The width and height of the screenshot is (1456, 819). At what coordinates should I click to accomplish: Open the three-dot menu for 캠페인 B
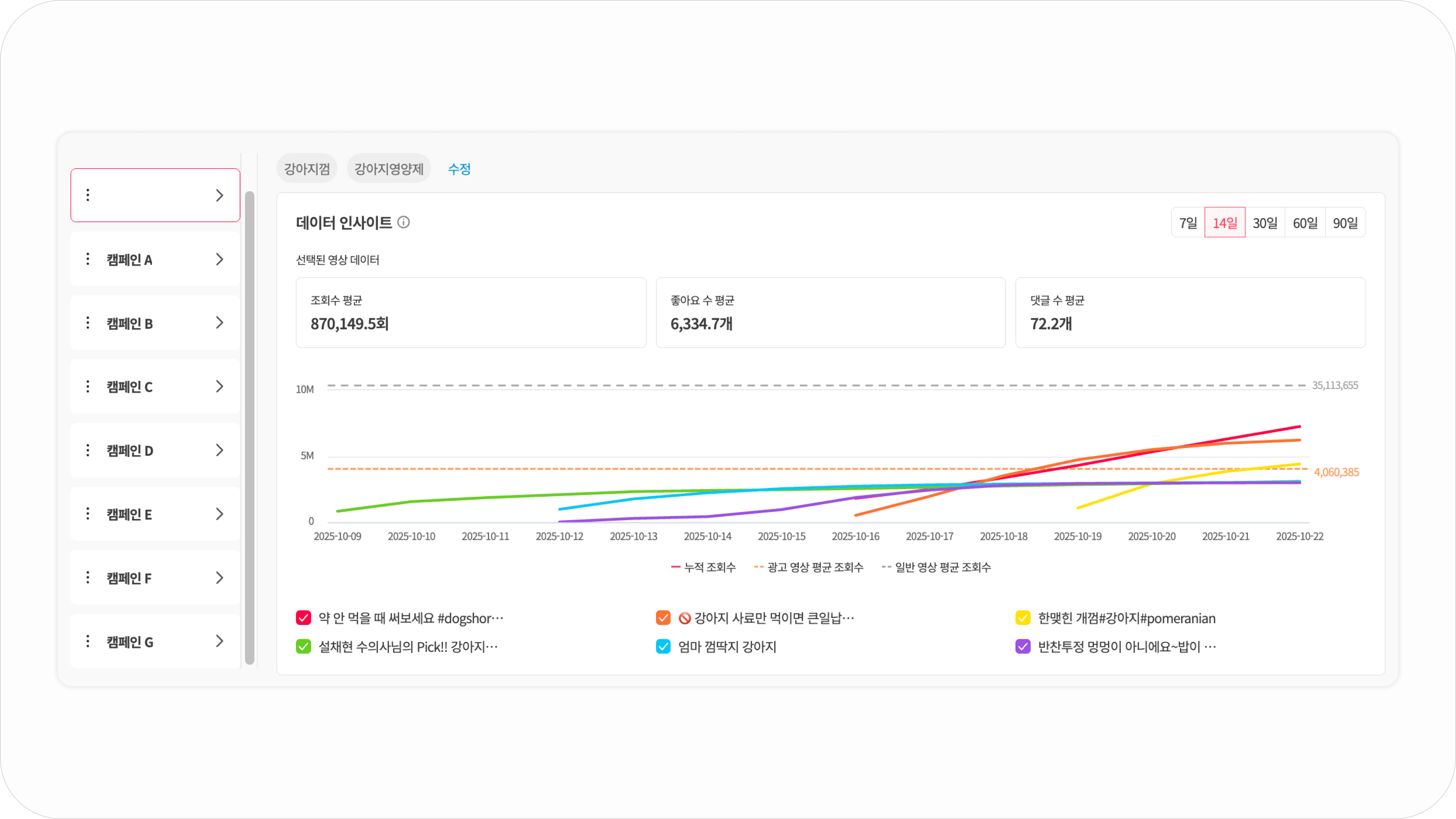click(88, 323)
